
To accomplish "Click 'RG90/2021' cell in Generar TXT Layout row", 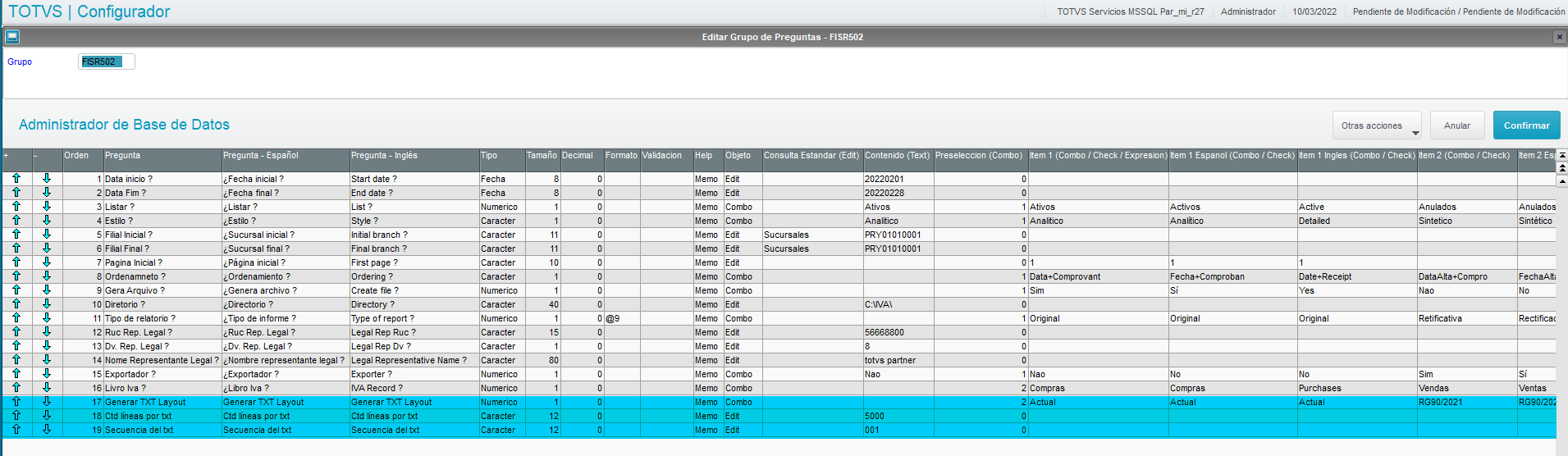I will 1467,401.
